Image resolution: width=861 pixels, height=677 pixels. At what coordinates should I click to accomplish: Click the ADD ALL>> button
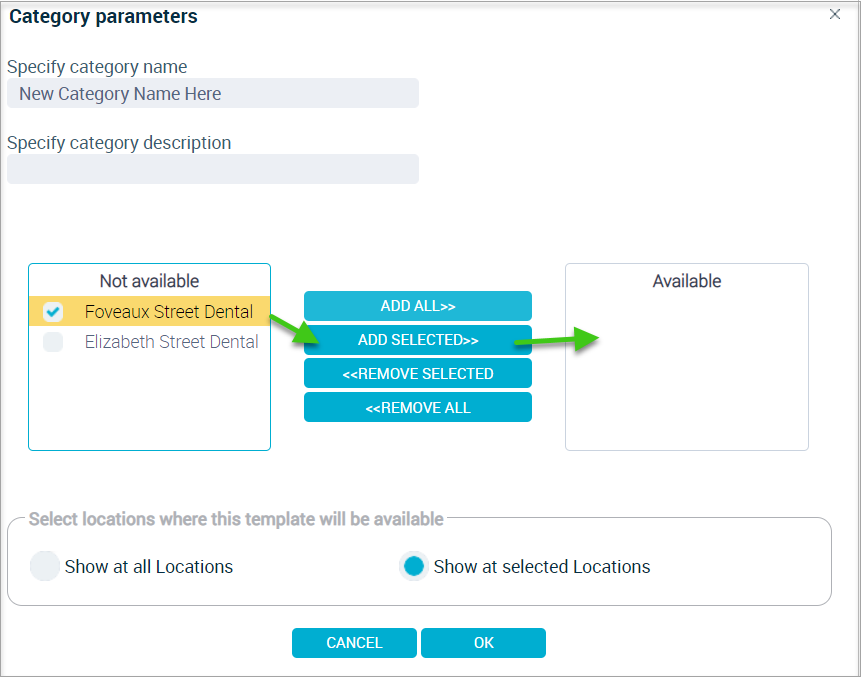pyautogui.click(x=418, y=306)
